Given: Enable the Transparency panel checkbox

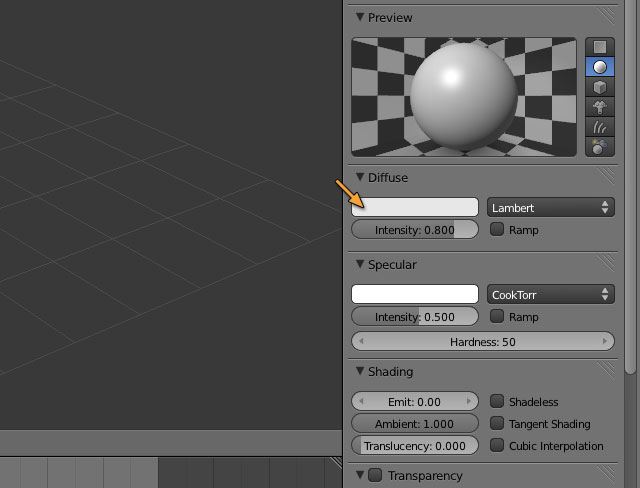Looking at the screenshot, I should pyautogui.click(x=375, y=475).
